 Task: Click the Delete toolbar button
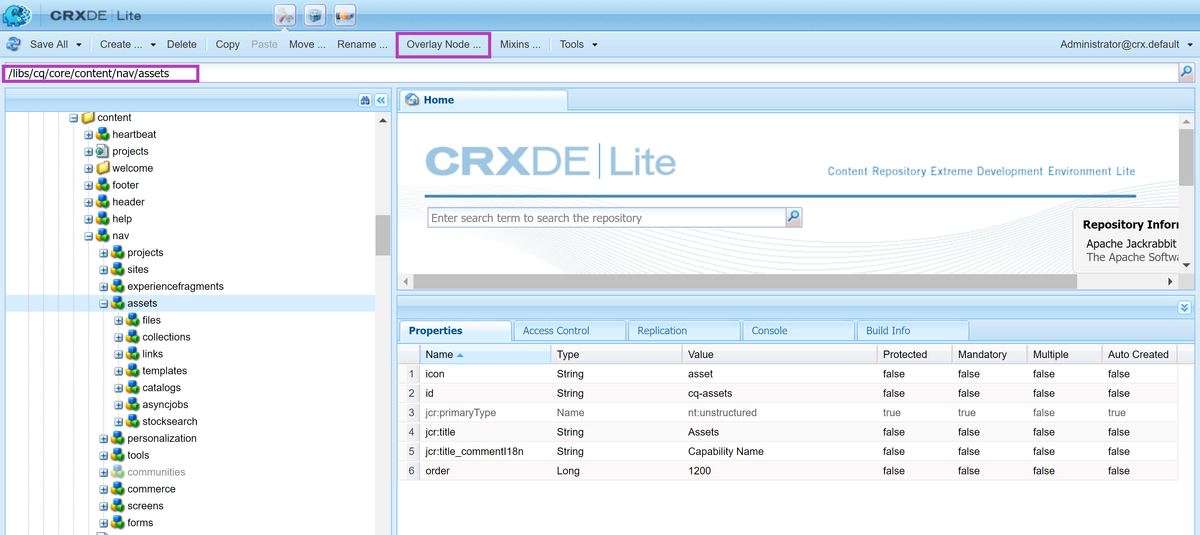pyautogui.click(x=182, y=44)
